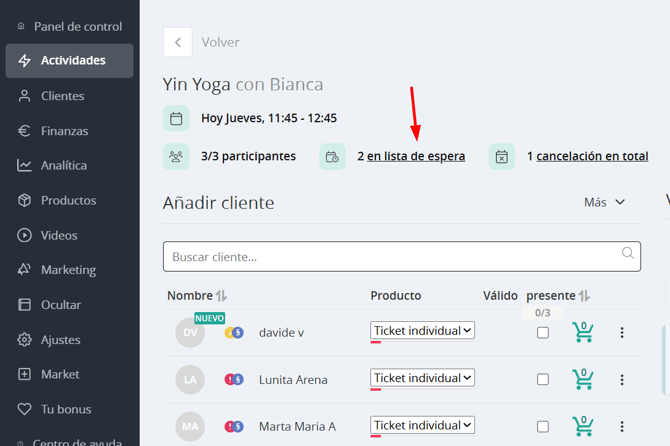The width and height of the screenshot is (670, 446).
Task: Sort by Nombre column arrows
Action: click(221, 296)
